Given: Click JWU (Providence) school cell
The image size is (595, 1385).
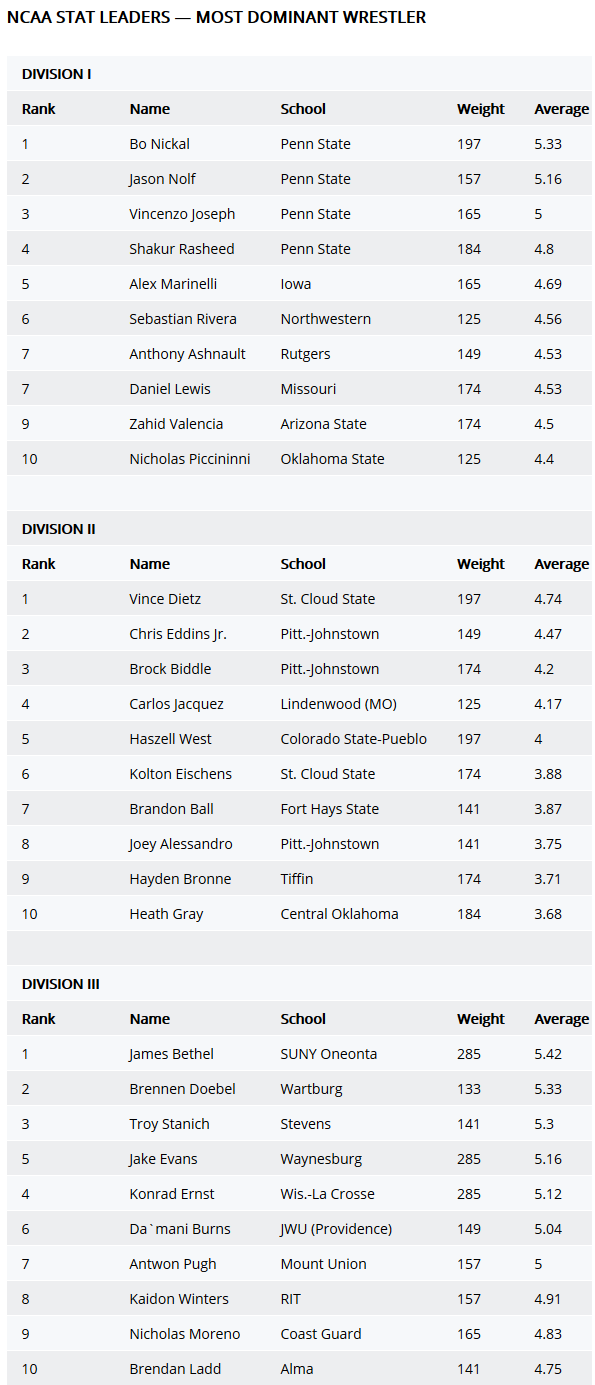Looking at the screenshot, I should tap(336, 1229).
